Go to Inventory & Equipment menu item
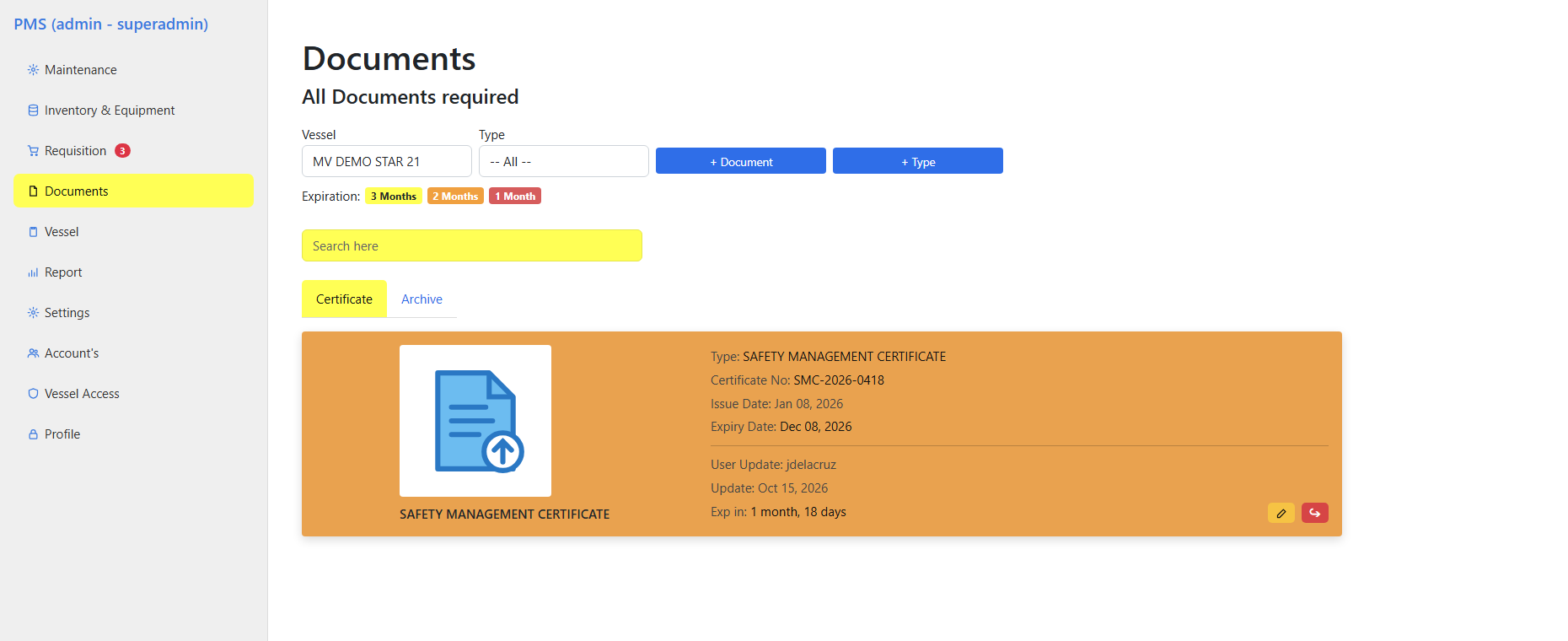Image resolution: width=1568 pixels, height=641 pixels. [133, 110]
